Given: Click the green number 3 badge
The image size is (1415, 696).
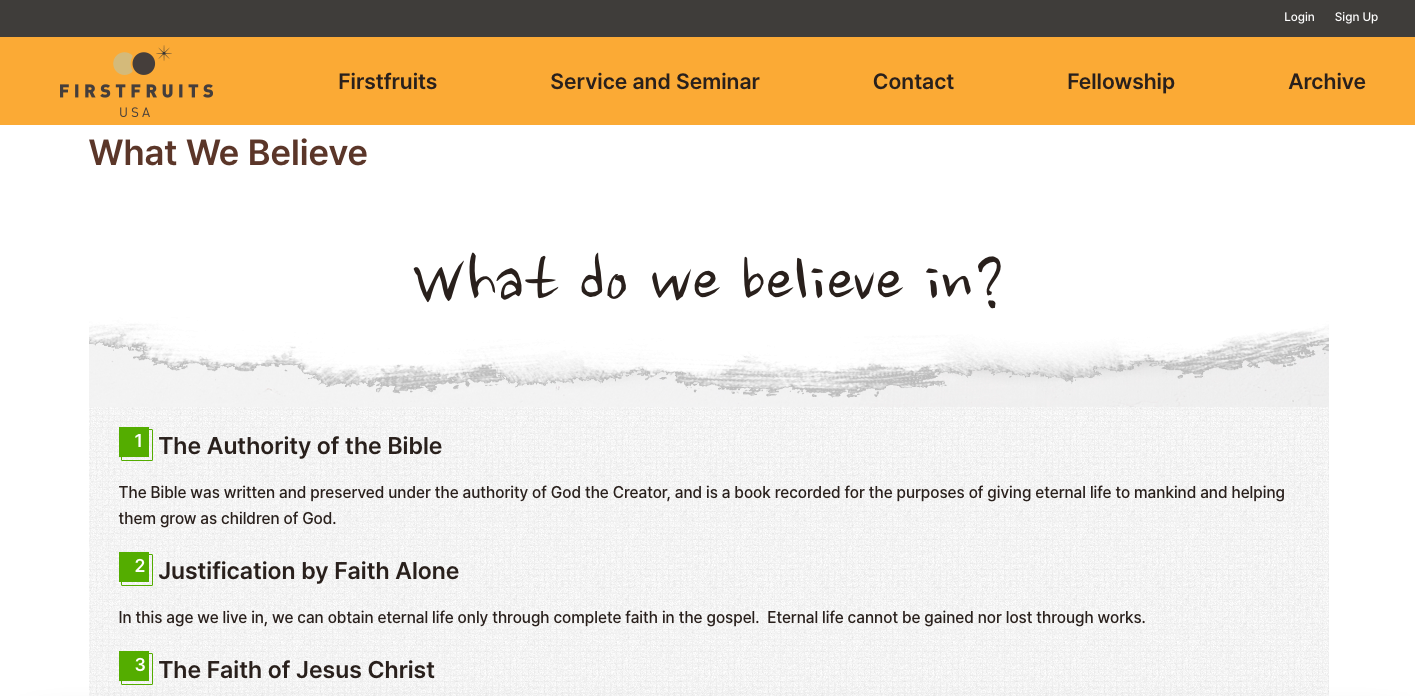Looking at the screenshot, I should (x=135, y=667).
